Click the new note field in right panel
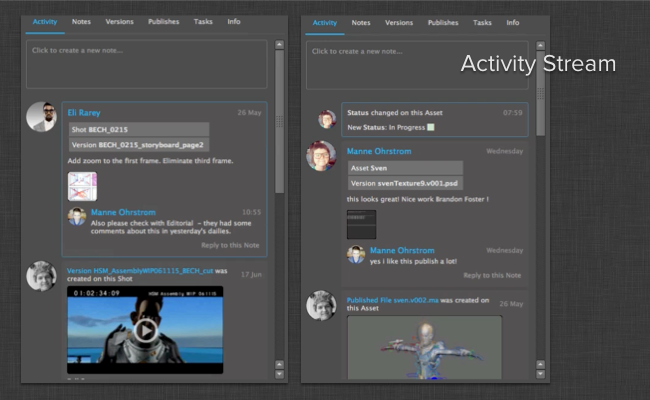 418,65
